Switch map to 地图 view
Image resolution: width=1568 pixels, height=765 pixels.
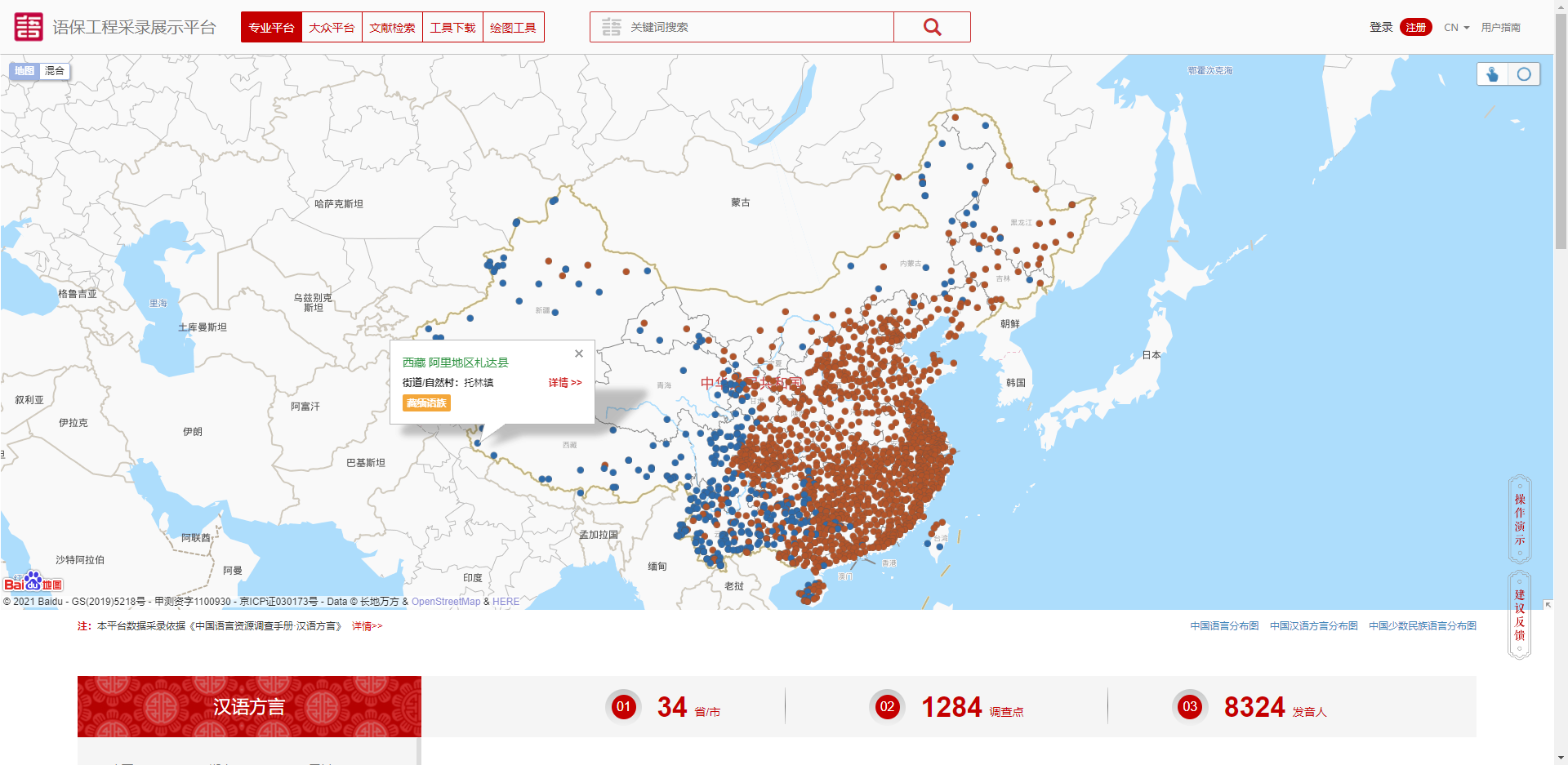coord(24,71)
